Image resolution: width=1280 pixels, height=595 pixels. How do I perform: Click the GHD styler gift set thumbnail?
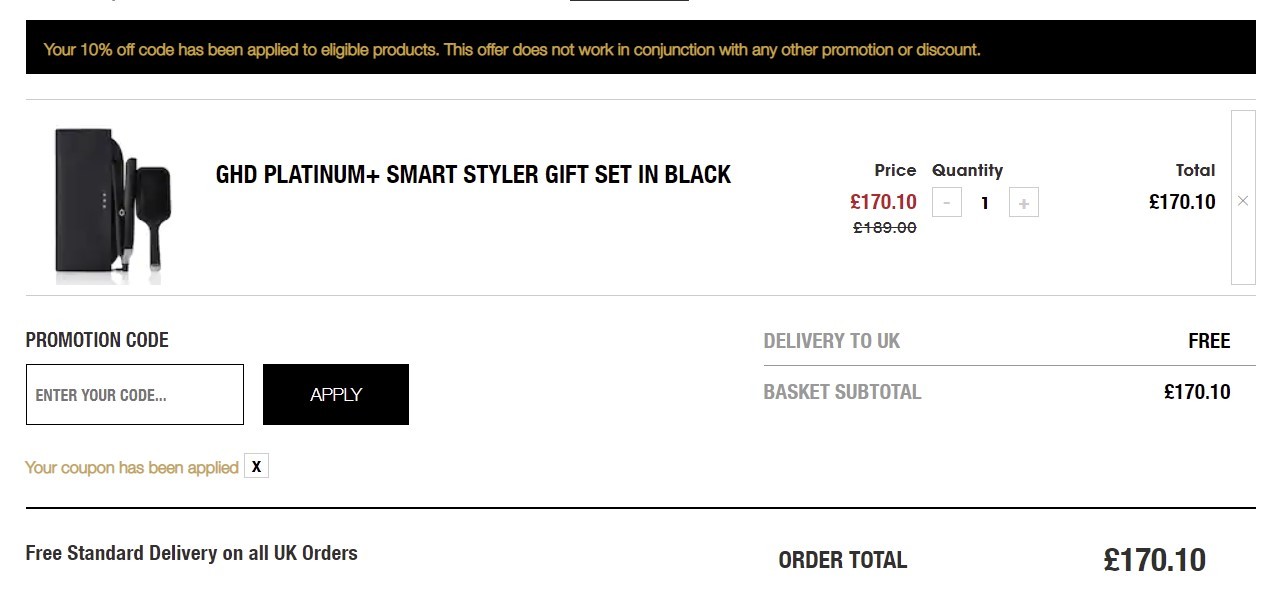point(112,205)
